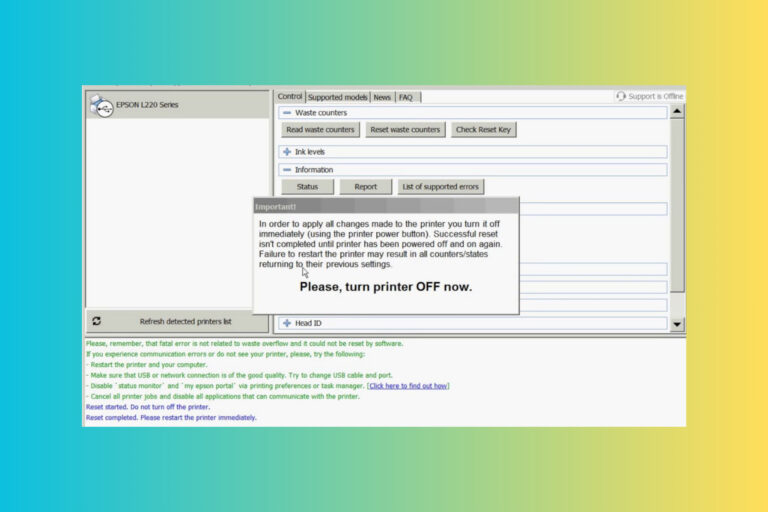The width and height of the screenshot is (768, 512).
Task: Click the Check Reset Key button
Action: pyautogui.click(x=483, y=129)
